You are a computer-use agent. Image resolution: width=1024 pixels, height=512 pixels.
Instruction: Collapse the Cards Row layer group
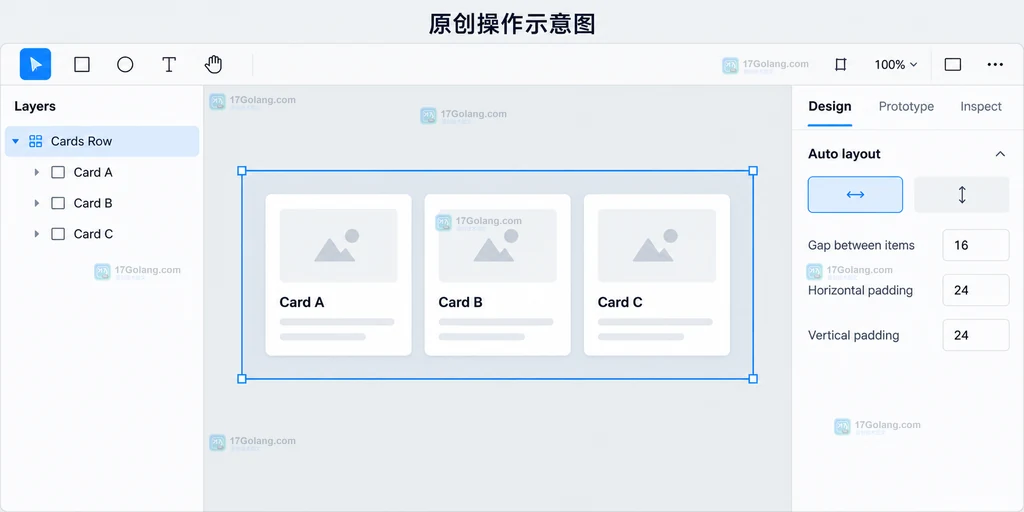tap(16, 141)
